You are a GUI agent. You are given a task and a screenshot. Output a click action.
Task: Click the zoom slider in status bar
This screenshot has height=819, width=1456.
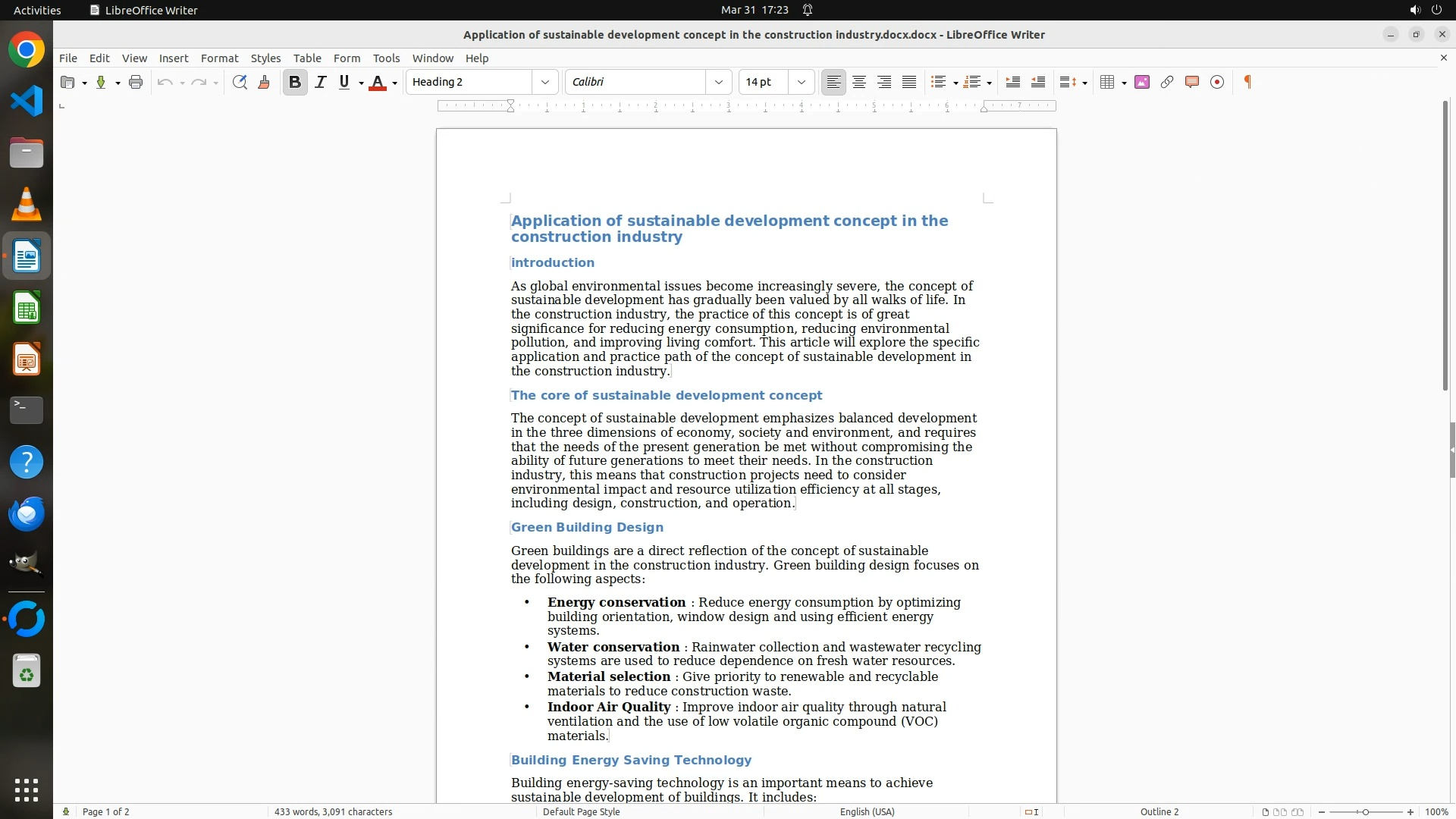(x=1365, y=811)
